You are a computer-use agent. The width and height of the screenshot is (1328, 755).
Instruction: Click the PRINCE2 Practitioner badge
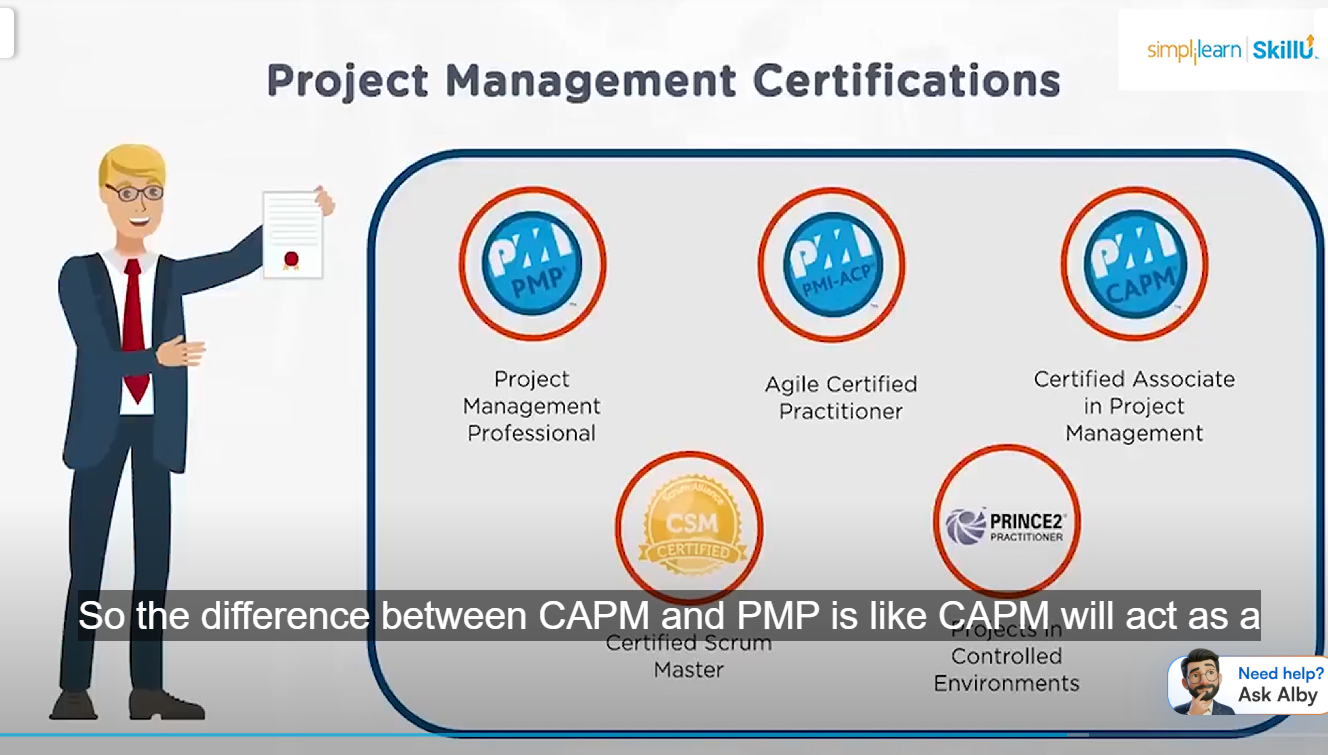(x=1007, y=521)
